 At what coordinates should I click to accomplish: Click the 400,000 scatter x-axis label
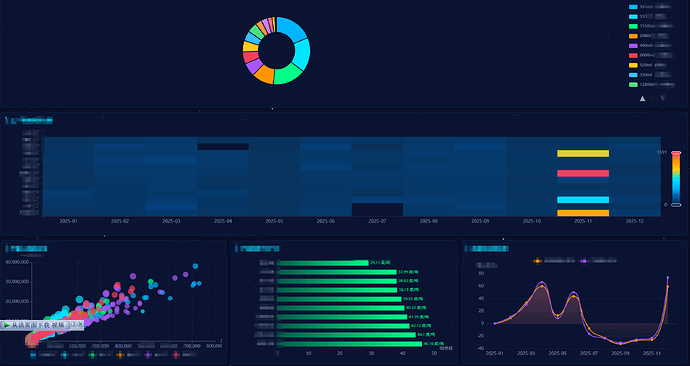(123, 346)
